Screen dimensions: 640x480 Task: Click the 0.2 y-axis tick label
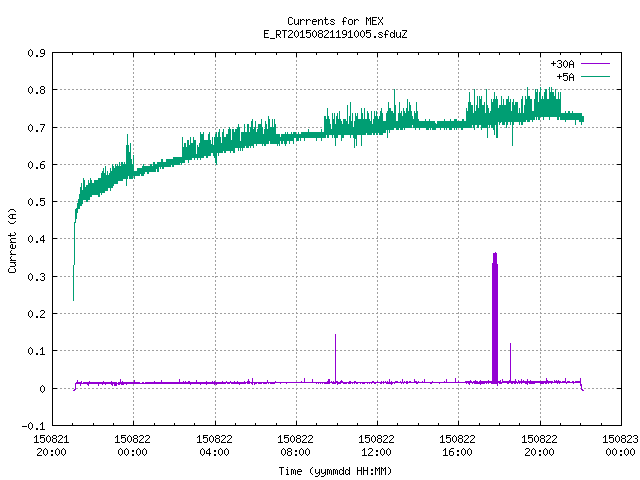[36, 314]
